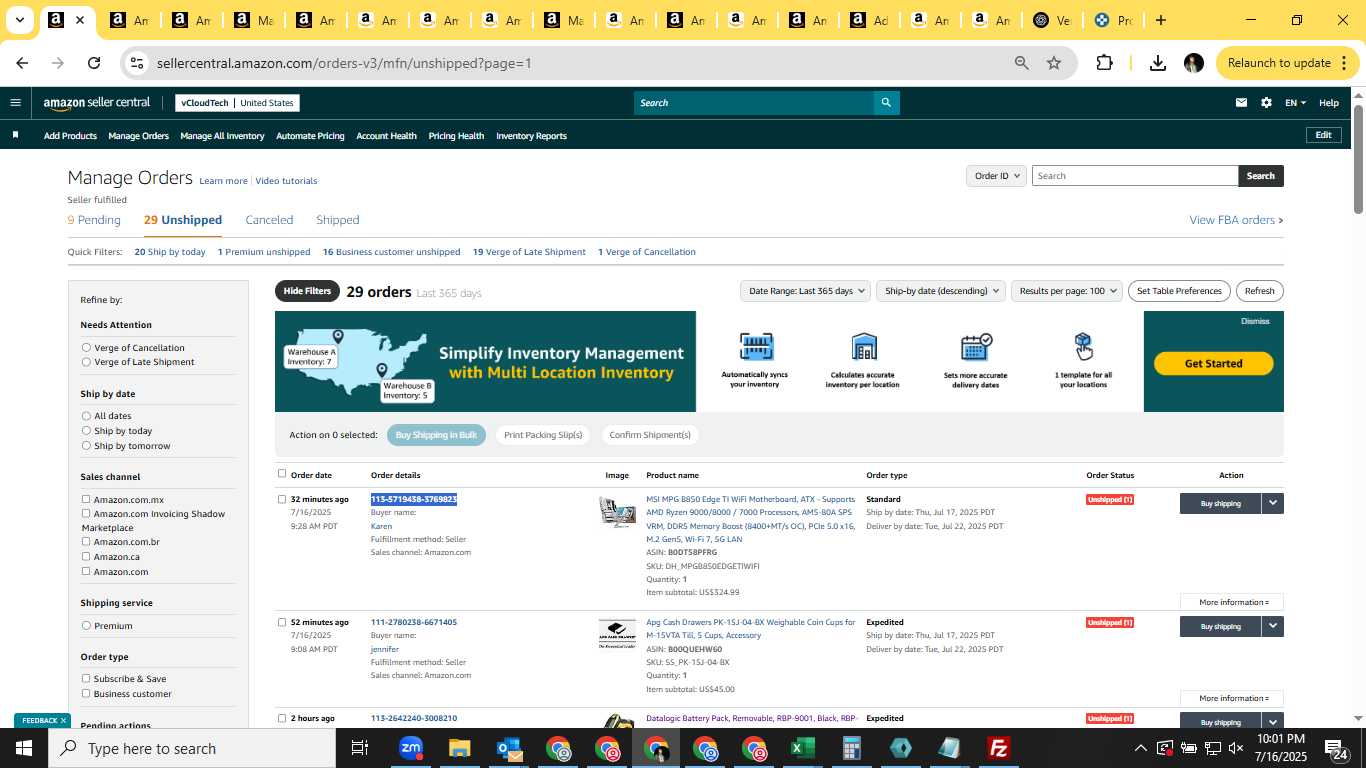Select All dates radio button

pyautogui.click(x=86, y=416)
